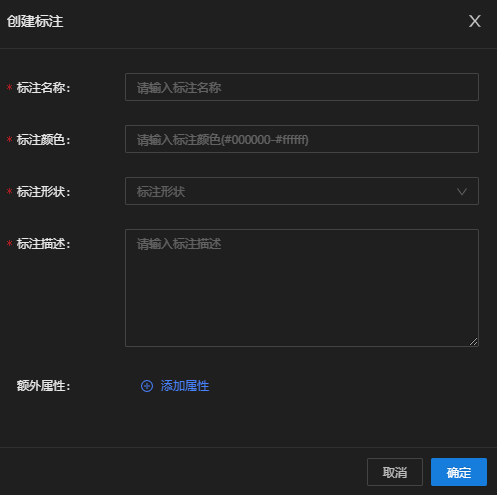The image size is (497, 495).
Task: Click the resize grip of the description textarea
Action: tap(473, 342)
